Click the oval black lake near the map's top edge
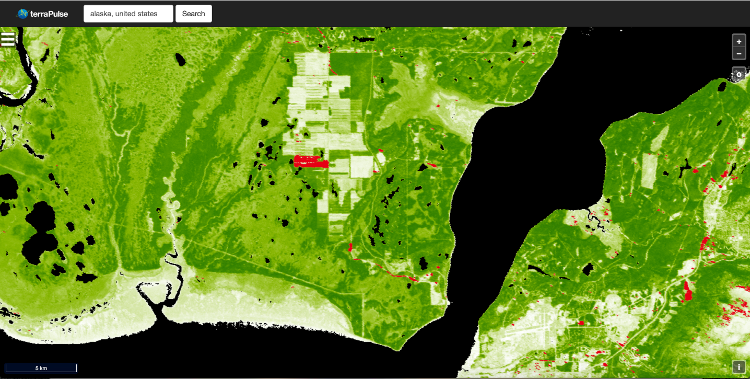750x379 pixels. (180, 59)
